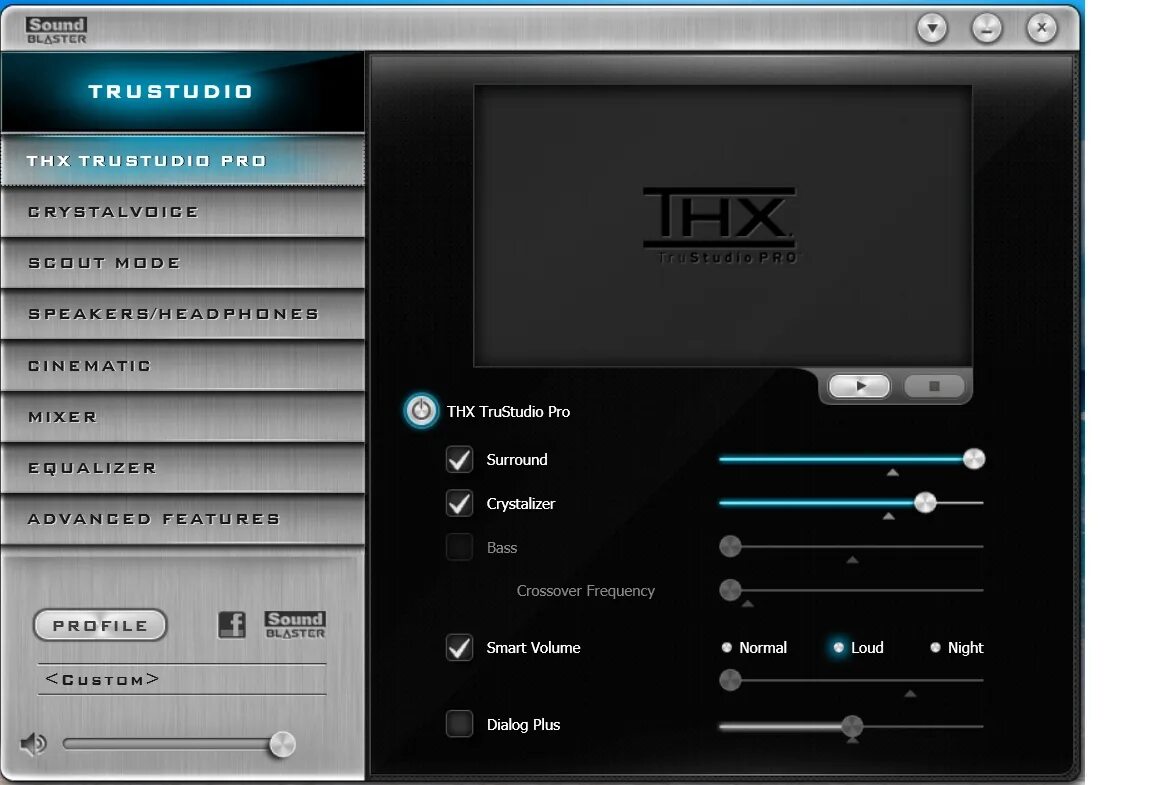Click the Bass slider handle

coord(730,546)
